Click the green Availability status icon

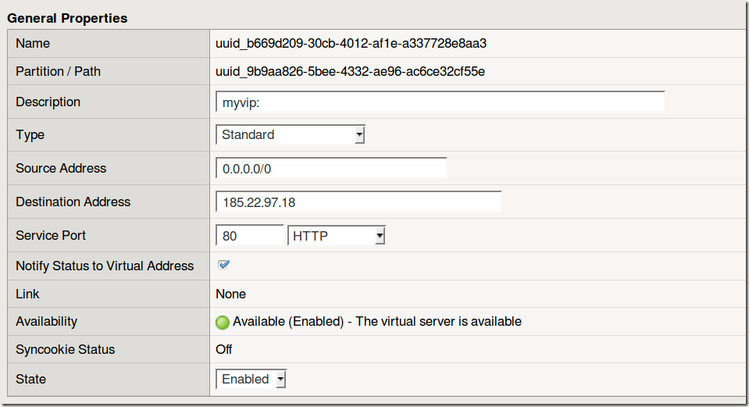[x=223, y=322]
